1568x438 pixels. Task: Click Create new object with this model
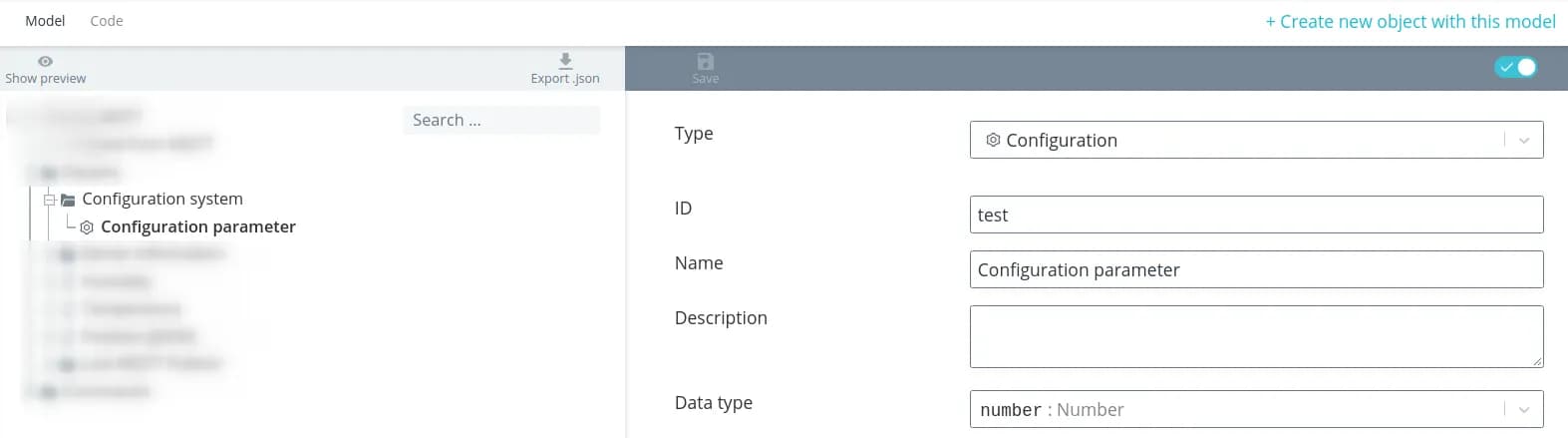pos(1410,22)
